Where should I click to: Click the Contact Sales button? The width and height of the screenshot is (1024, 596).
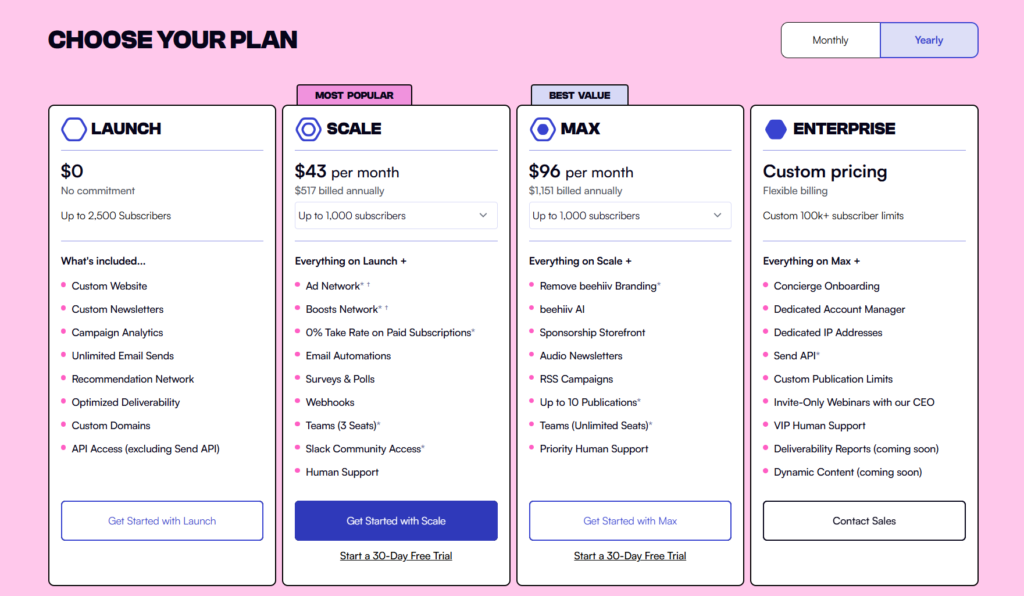(x=863, y=520)
